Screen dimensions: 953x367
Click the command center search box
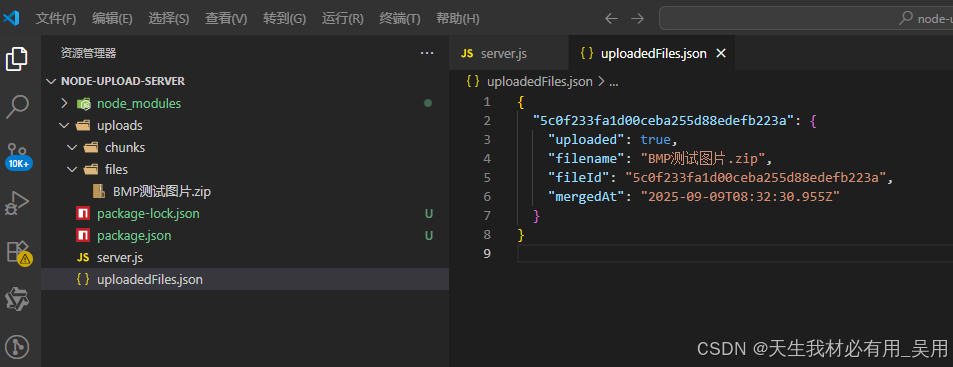[x=806, y=18]
